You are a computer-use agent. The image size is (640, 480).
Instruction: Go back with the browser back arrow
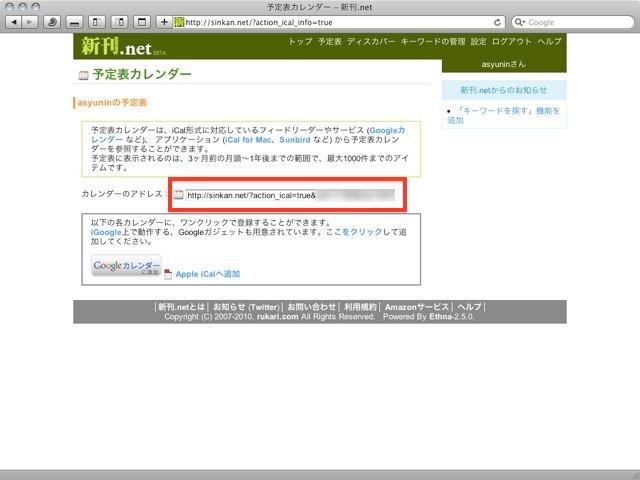coord(14,22)
